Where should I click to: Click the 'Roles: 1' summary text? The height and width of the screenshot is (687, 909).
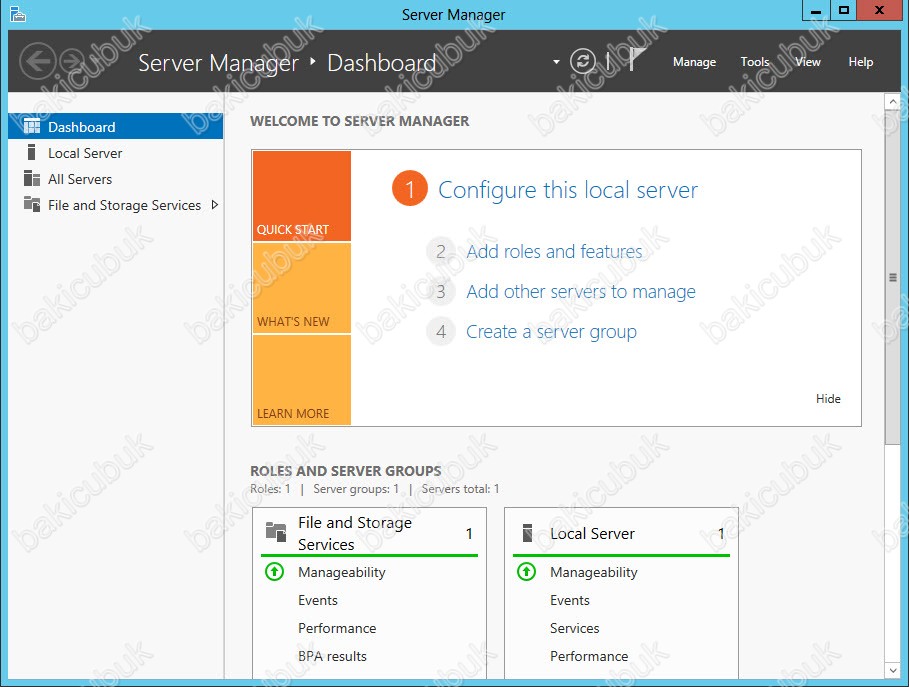270,489
